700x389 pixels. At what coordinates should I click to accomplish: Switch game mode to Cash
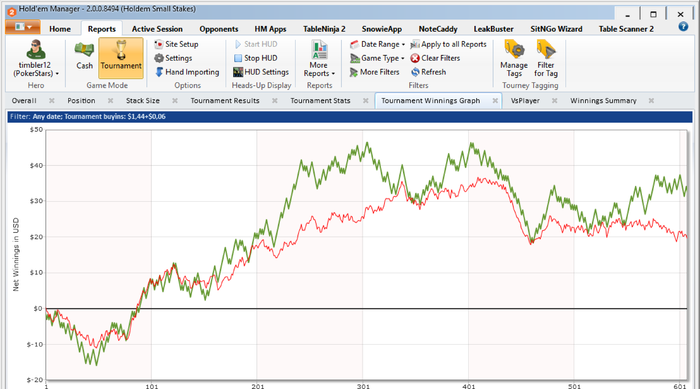click(84, 57)
